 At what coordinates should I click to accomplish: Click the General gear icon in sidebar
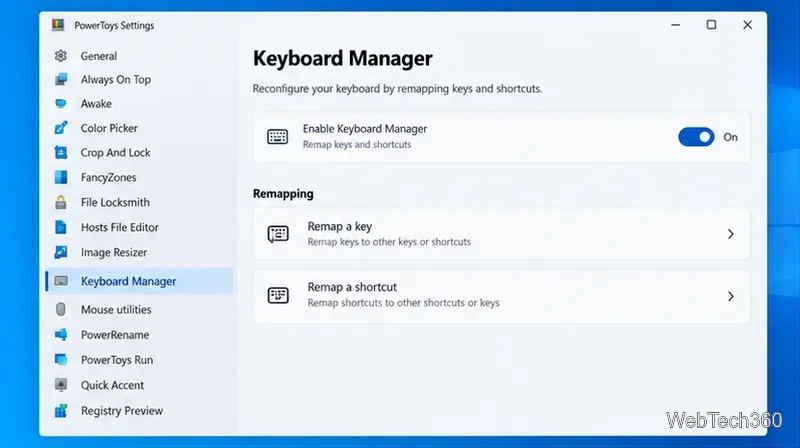click(x=61, y=56)
